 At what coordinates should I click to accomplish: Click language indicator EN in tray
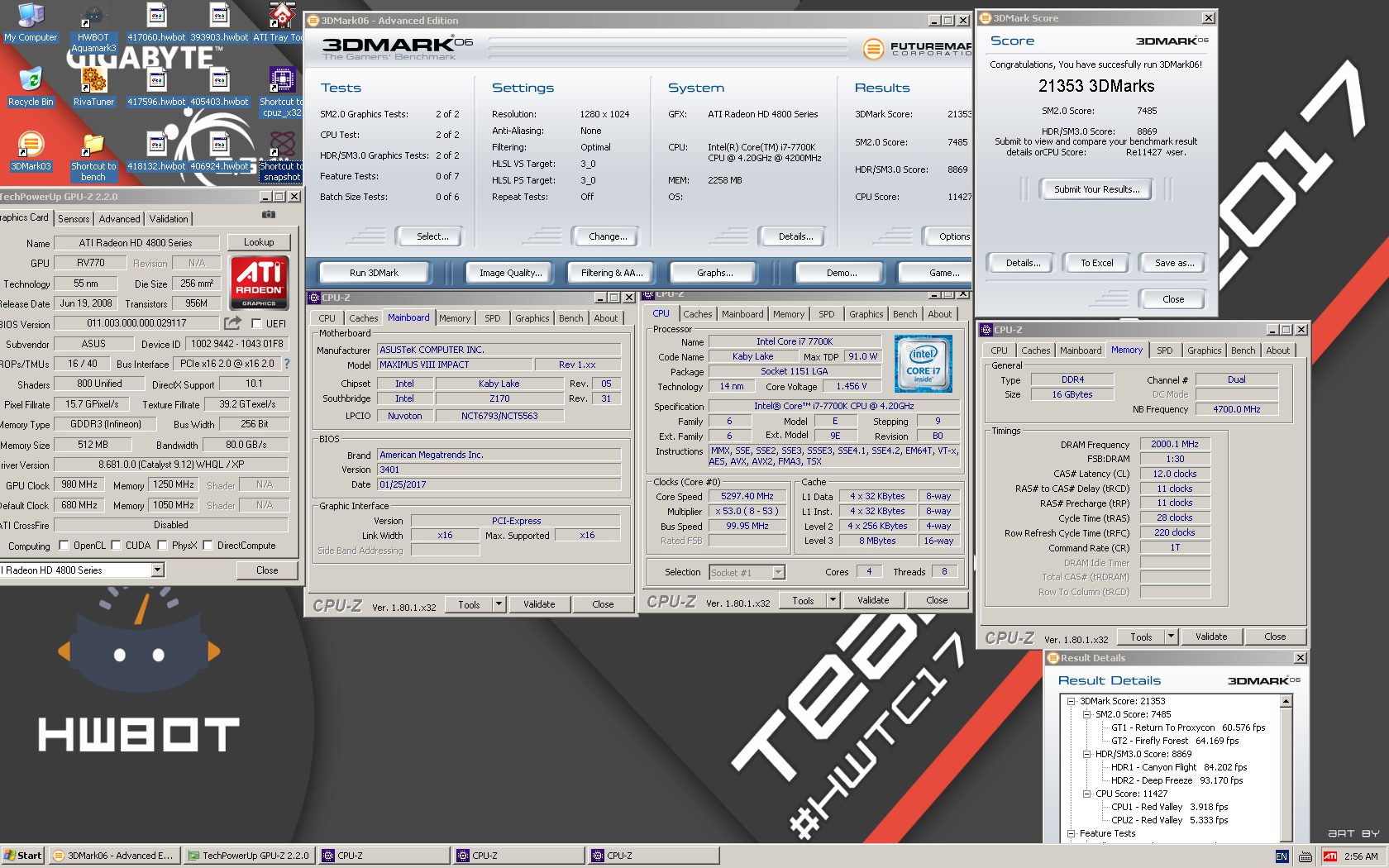point(1282,856)
